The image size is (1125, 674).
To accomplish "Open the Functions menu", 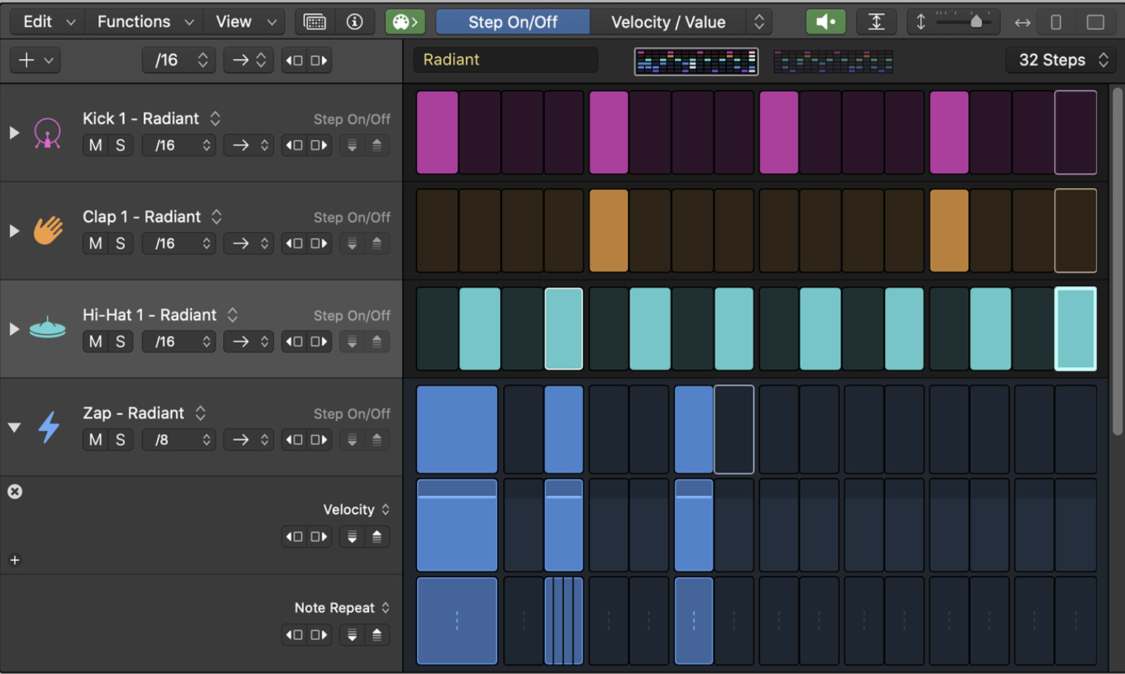I will [136, 21].
